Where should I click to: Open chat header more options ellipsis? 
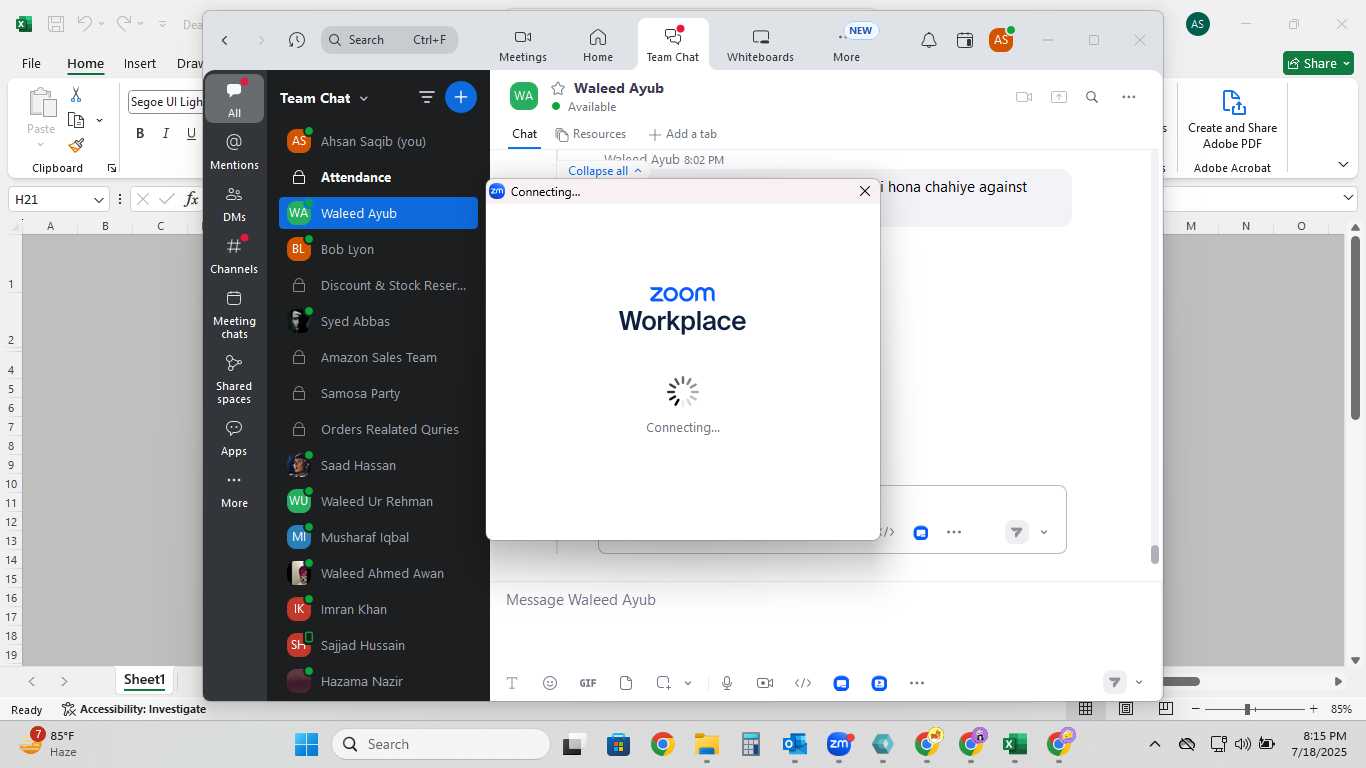[x=1129, y=97]
